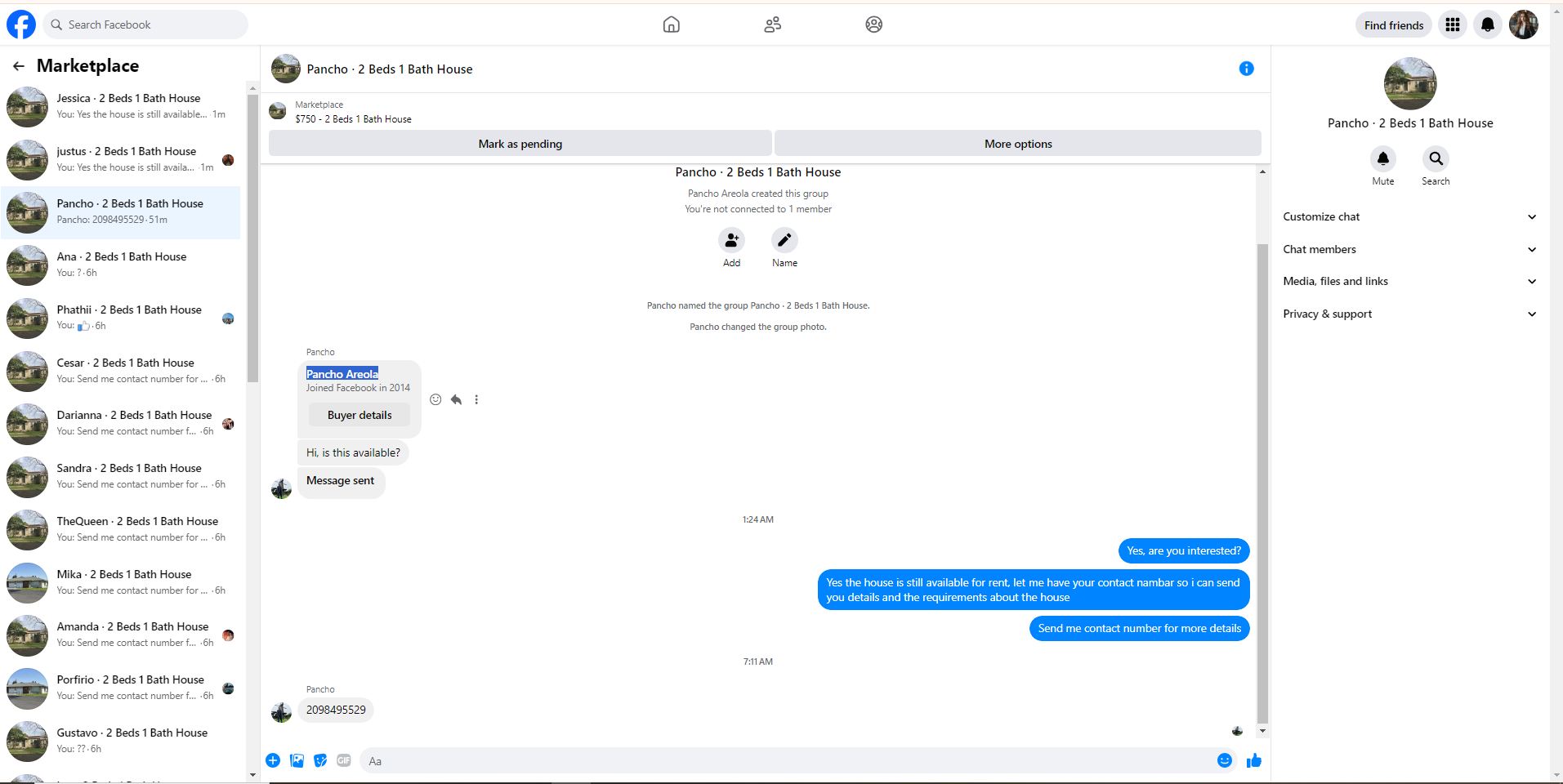Choose a GIF in the composer
Image resolution: width=1563 pixels, height=784 pixels.
344,761
